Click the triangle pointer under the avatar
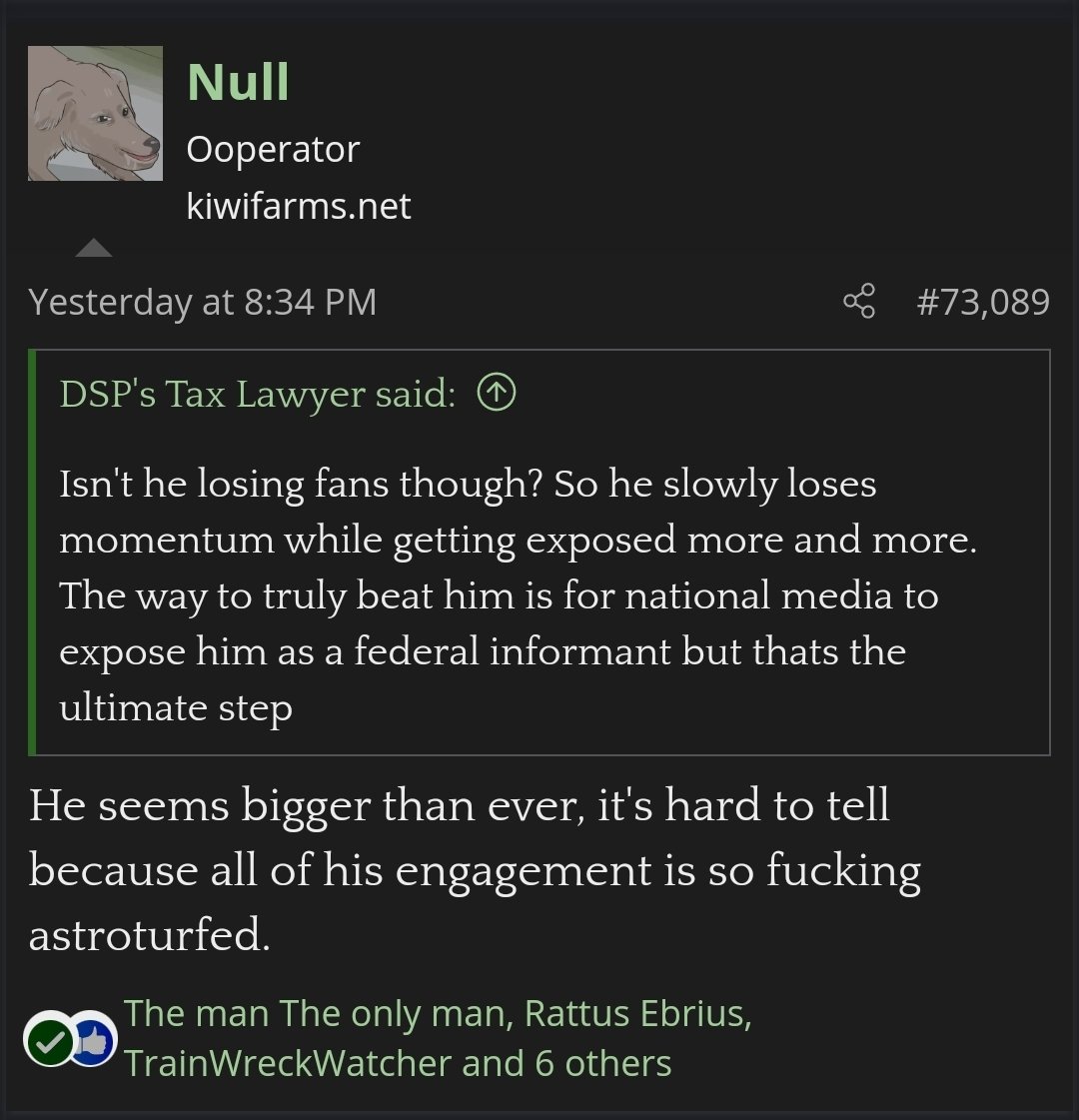Viewport: 1079px width, 1120px height. click(x=94, y=247)
